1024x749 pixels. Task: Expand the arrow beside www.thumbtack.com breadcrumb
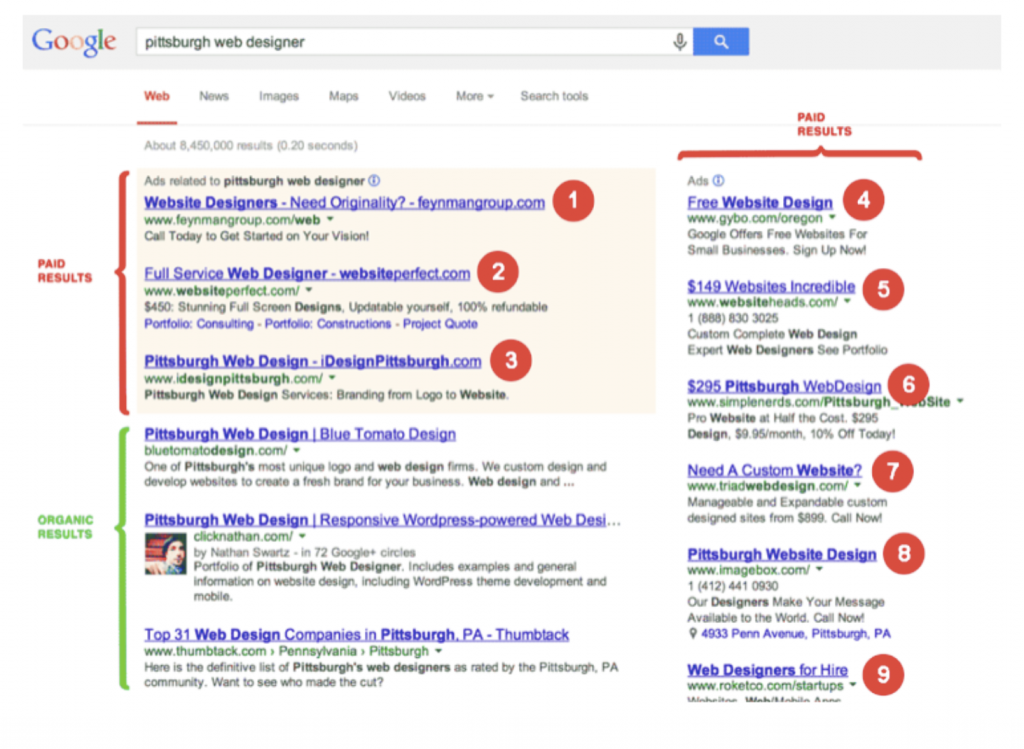[438, 651]
